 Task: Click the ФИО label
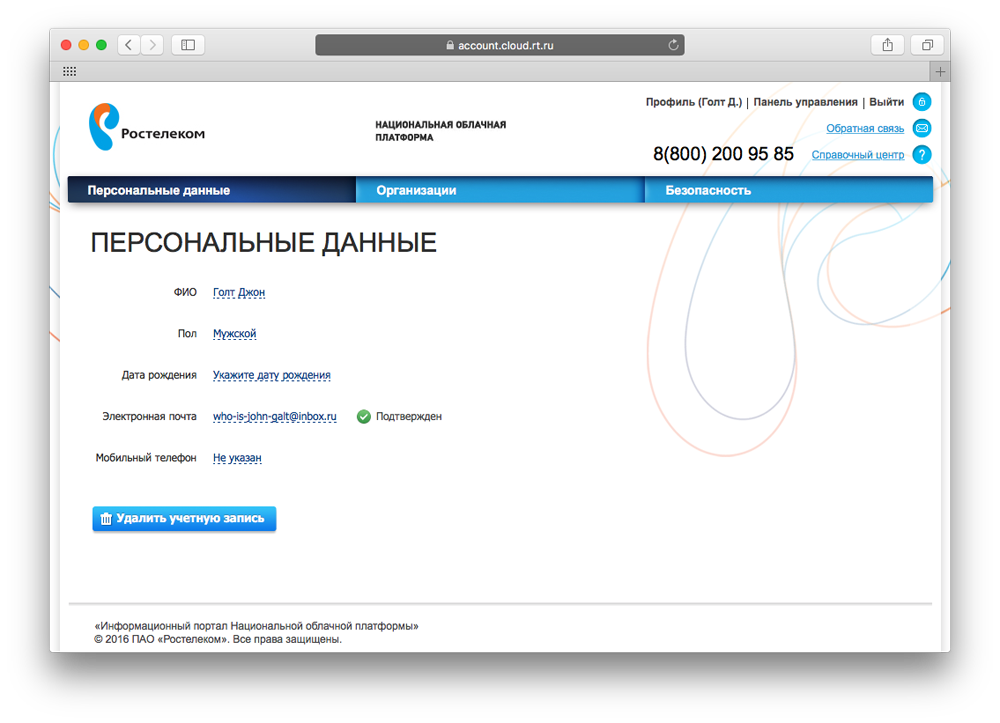[x=185, y=292]
